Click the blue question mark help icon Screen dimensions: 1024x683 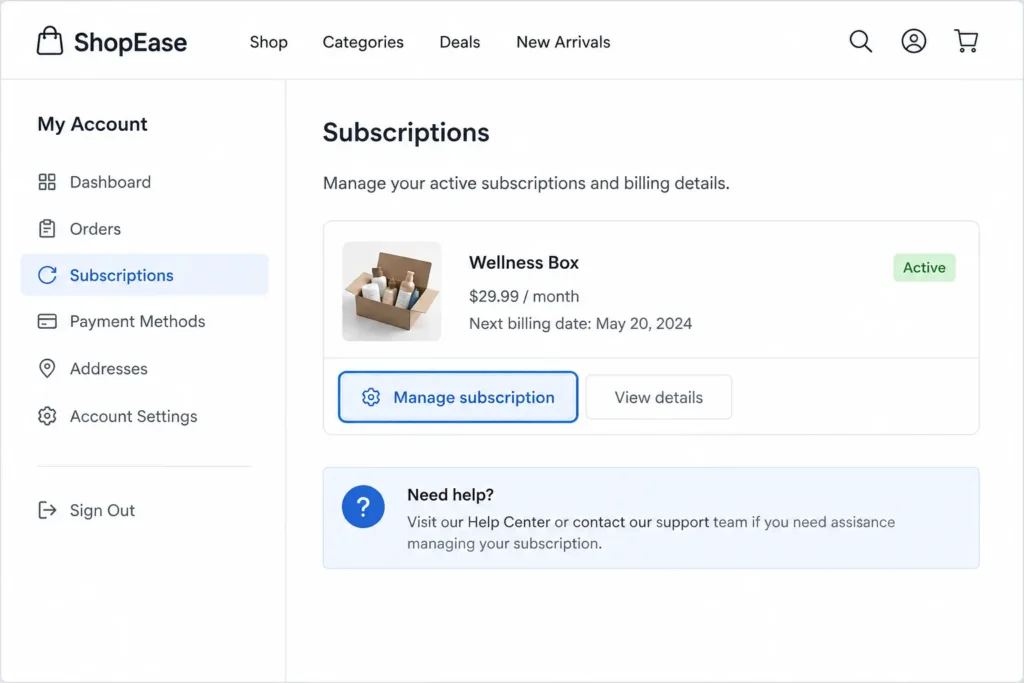(363, 507)
